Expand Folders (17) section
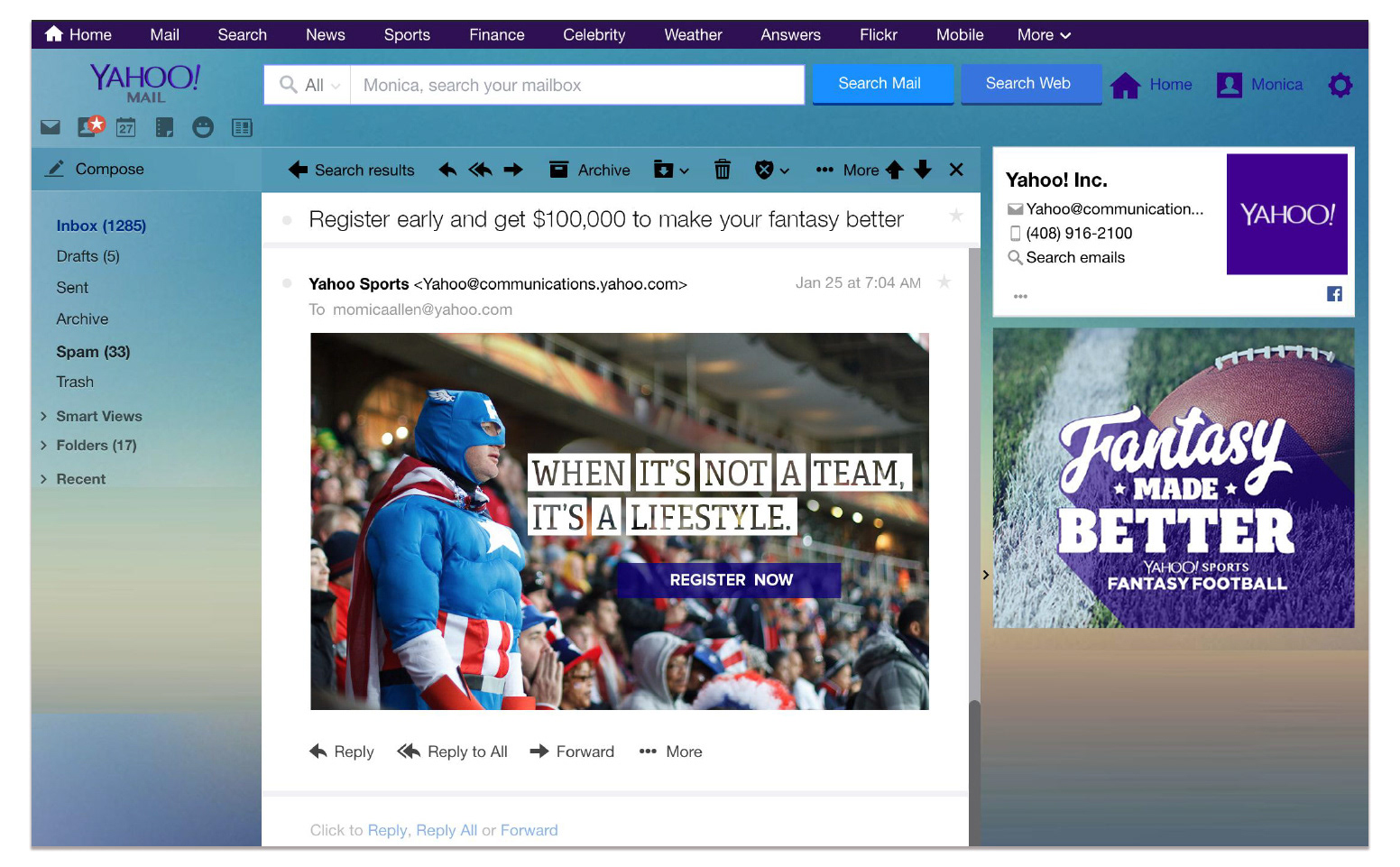 (x=88, y=445)
